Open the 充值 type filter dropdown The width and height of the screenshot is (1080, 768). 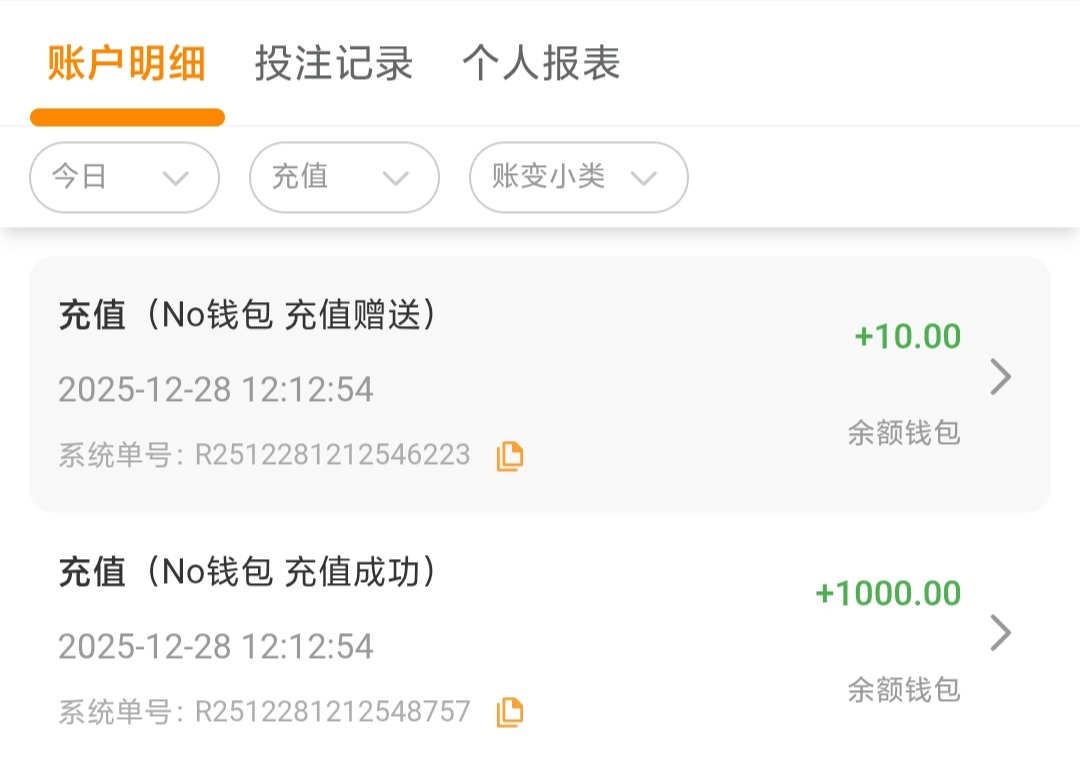[344, 177]
